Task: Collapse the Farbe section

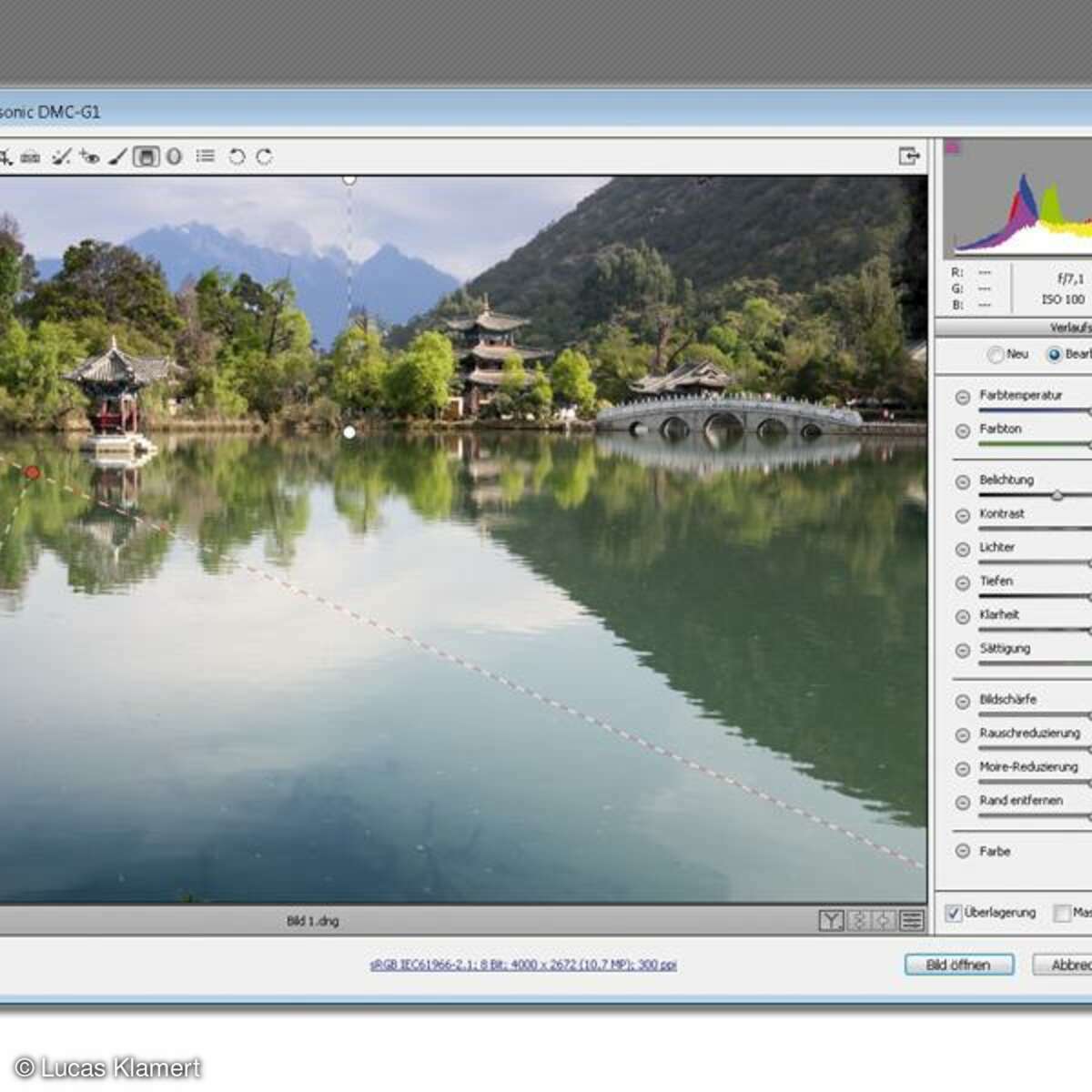Action: pyautogui.click(x=961, y=851)
